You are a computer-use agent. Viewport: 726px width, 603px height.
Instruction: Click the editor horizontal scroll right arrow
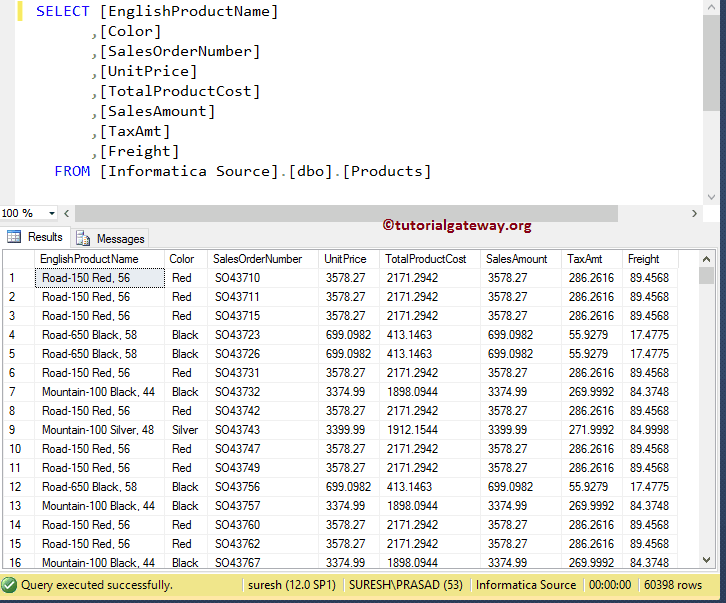pos(694,214)
